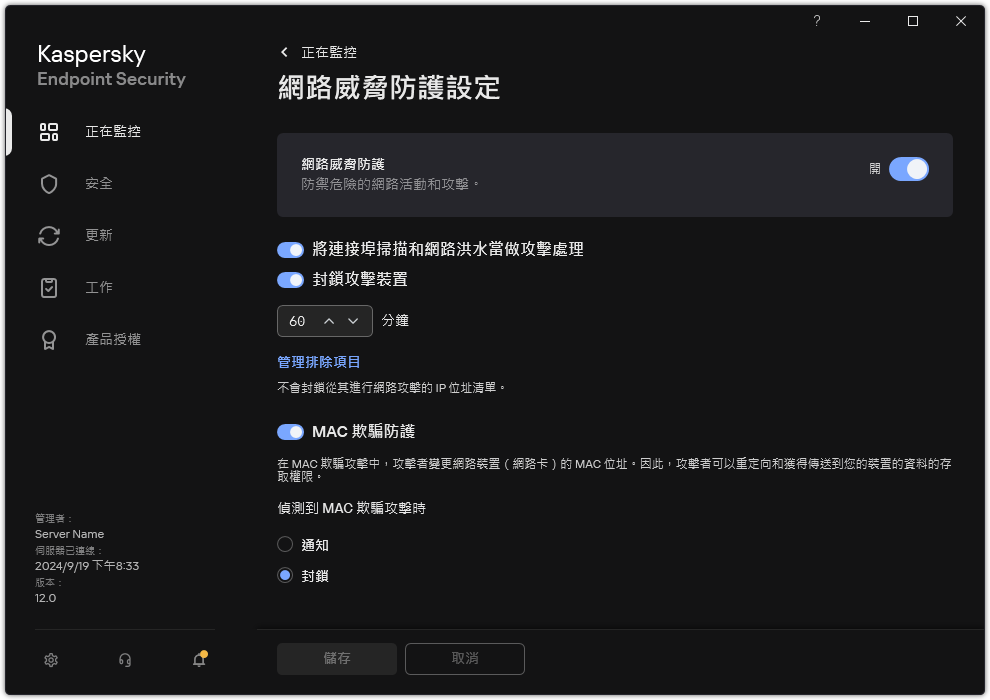The image size is (990, 700).
Task: Disable the 封鎖攻擊裝置 switch
Action: coord(290,280)
